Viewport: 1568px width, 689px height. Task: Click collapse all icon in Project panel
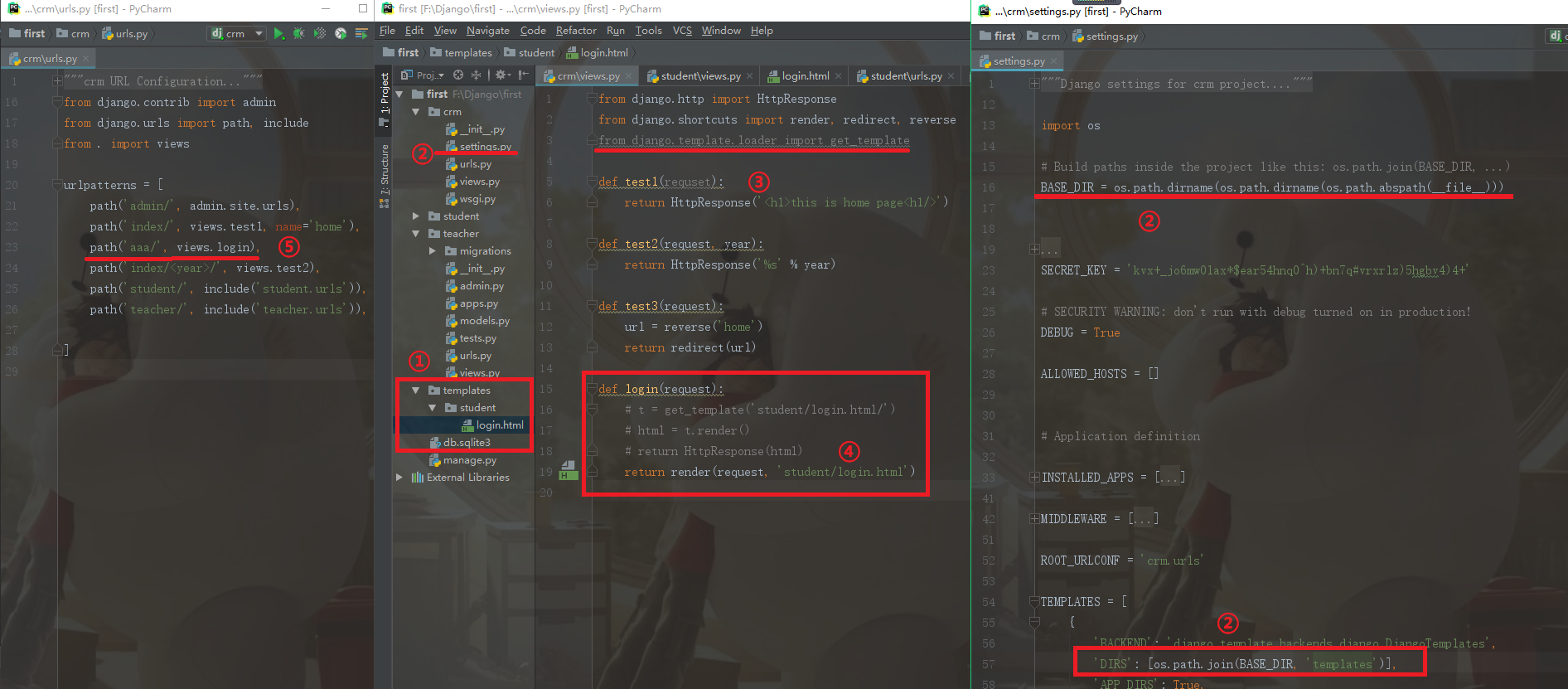(476, 75)
